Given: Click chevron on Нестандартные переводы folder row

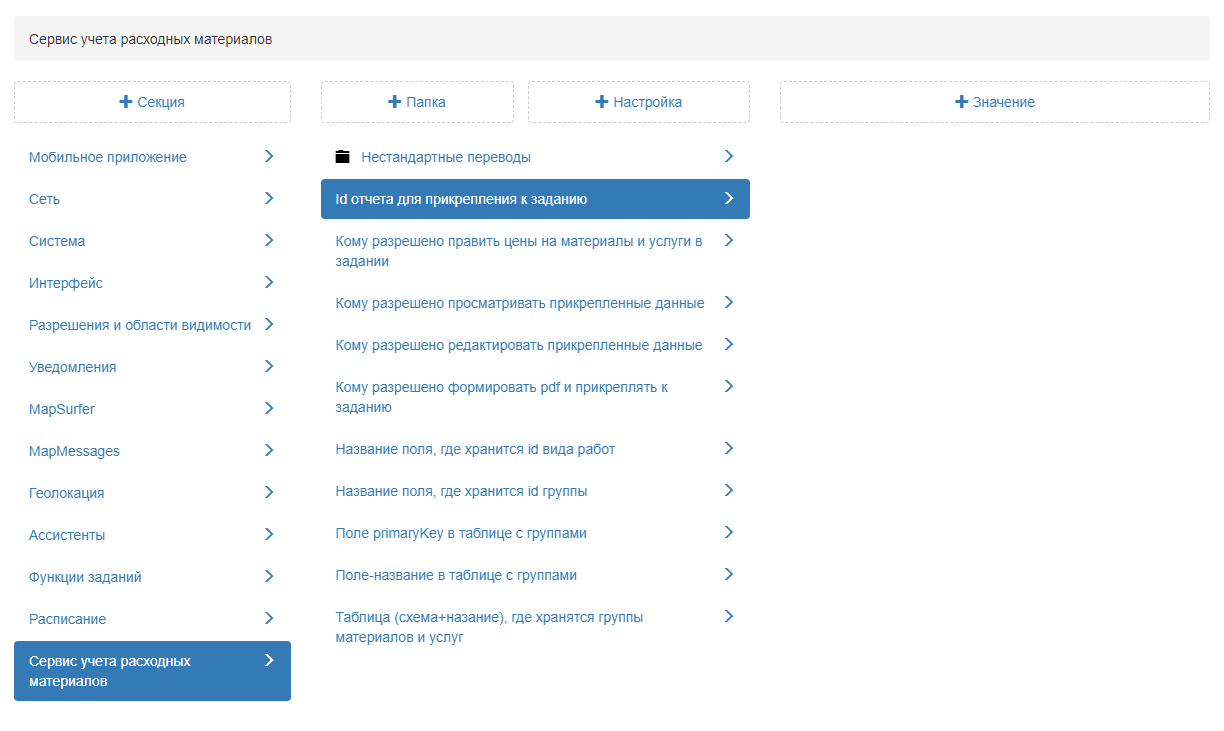Looking at the screenshot, I should (729, 156).
